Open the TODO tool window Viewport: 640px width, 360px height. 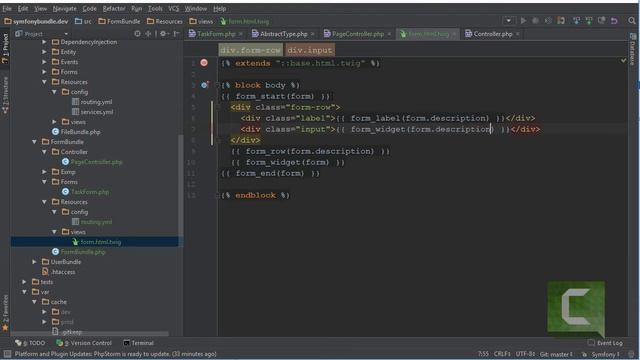(x=30, y=343)
